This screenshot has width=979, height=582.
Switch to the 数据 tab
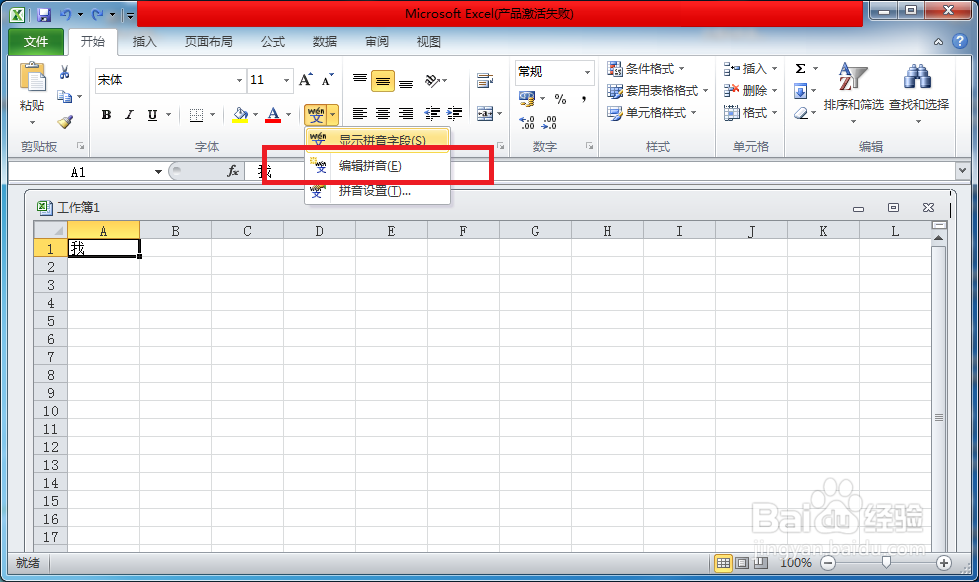click(325, 41)
